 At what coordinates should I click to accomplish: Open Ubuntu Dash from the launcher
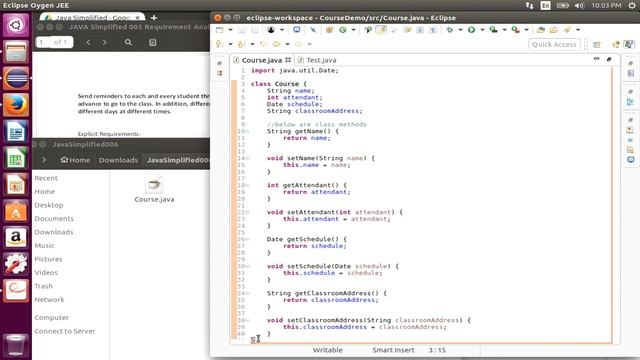16,25
